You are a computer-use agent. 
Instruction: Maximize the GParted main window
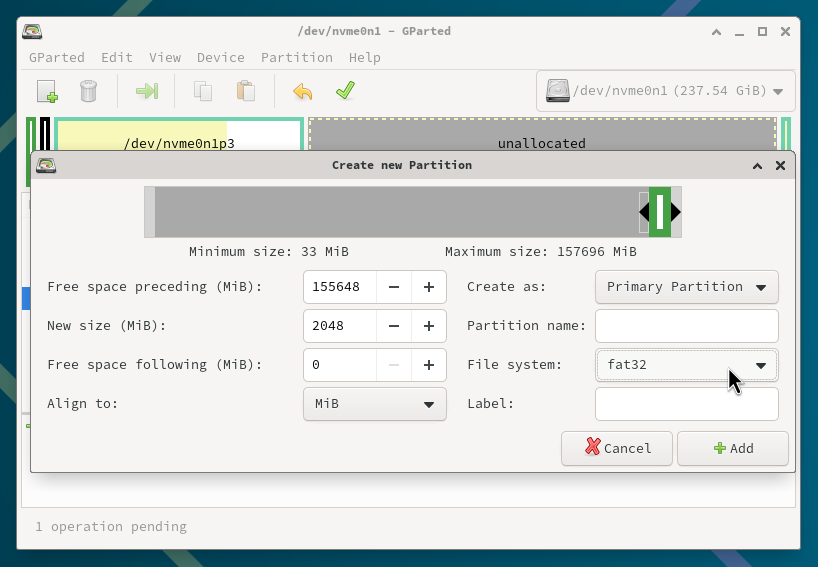click(762, 32)
